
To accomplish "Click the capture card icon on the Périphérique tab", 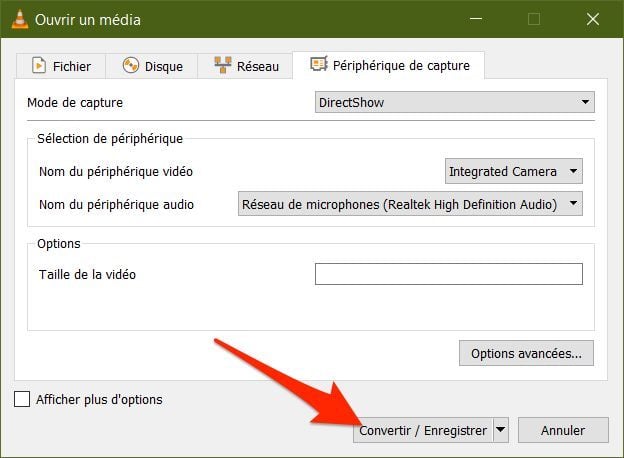I will pyautogui.click(x=319, y=64).
